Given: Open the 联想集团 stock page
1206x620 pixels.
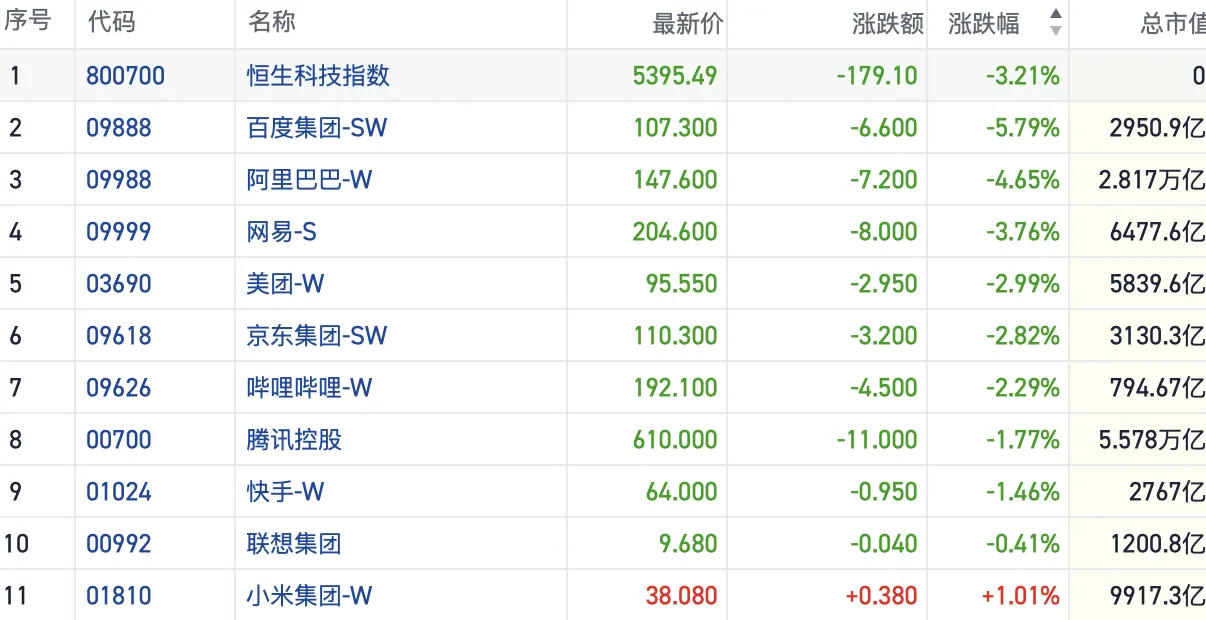Looking at the screenshot, I should tap(294, 544).
